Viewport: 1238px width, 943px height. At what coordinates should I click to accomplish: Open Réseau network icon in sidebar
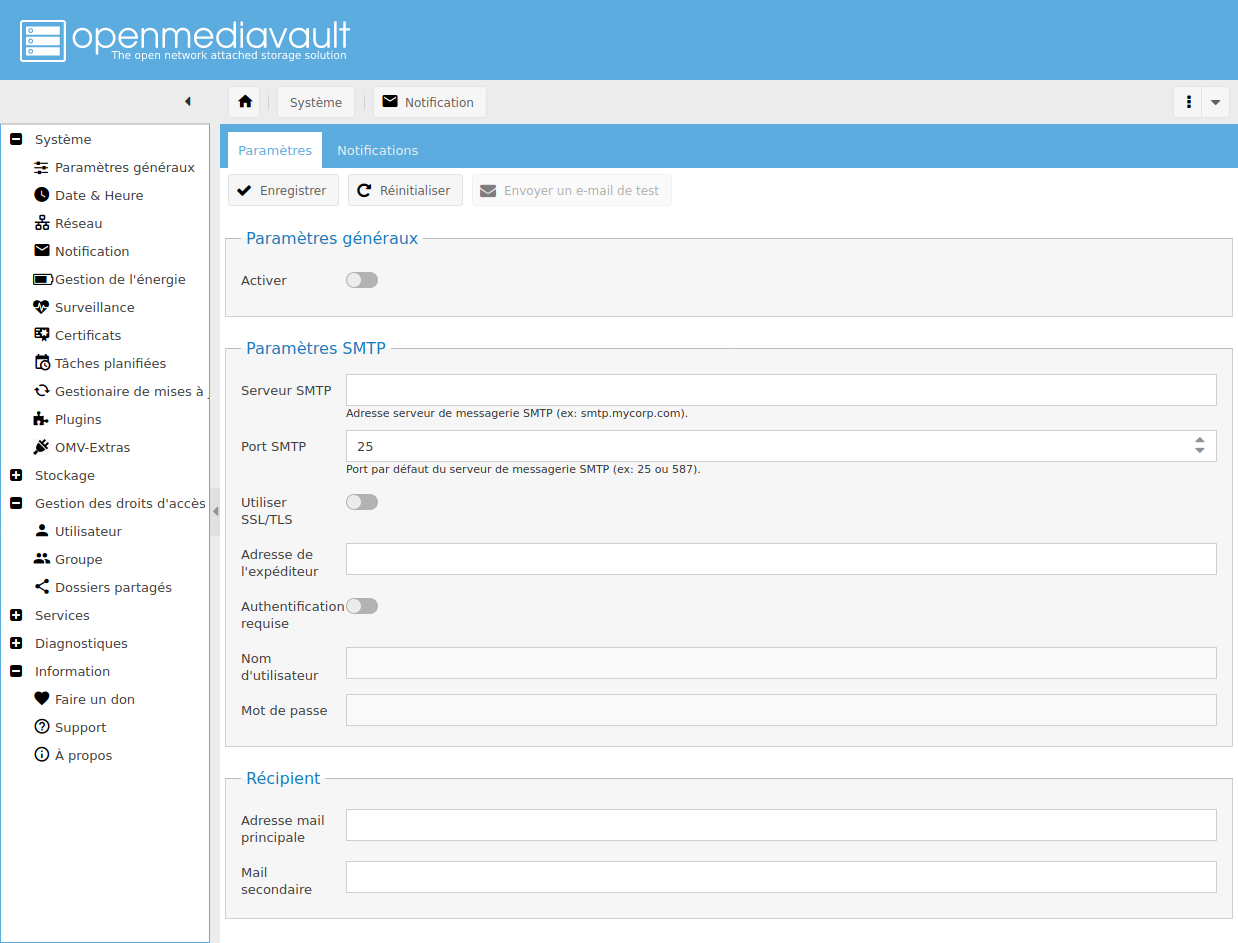42,223
